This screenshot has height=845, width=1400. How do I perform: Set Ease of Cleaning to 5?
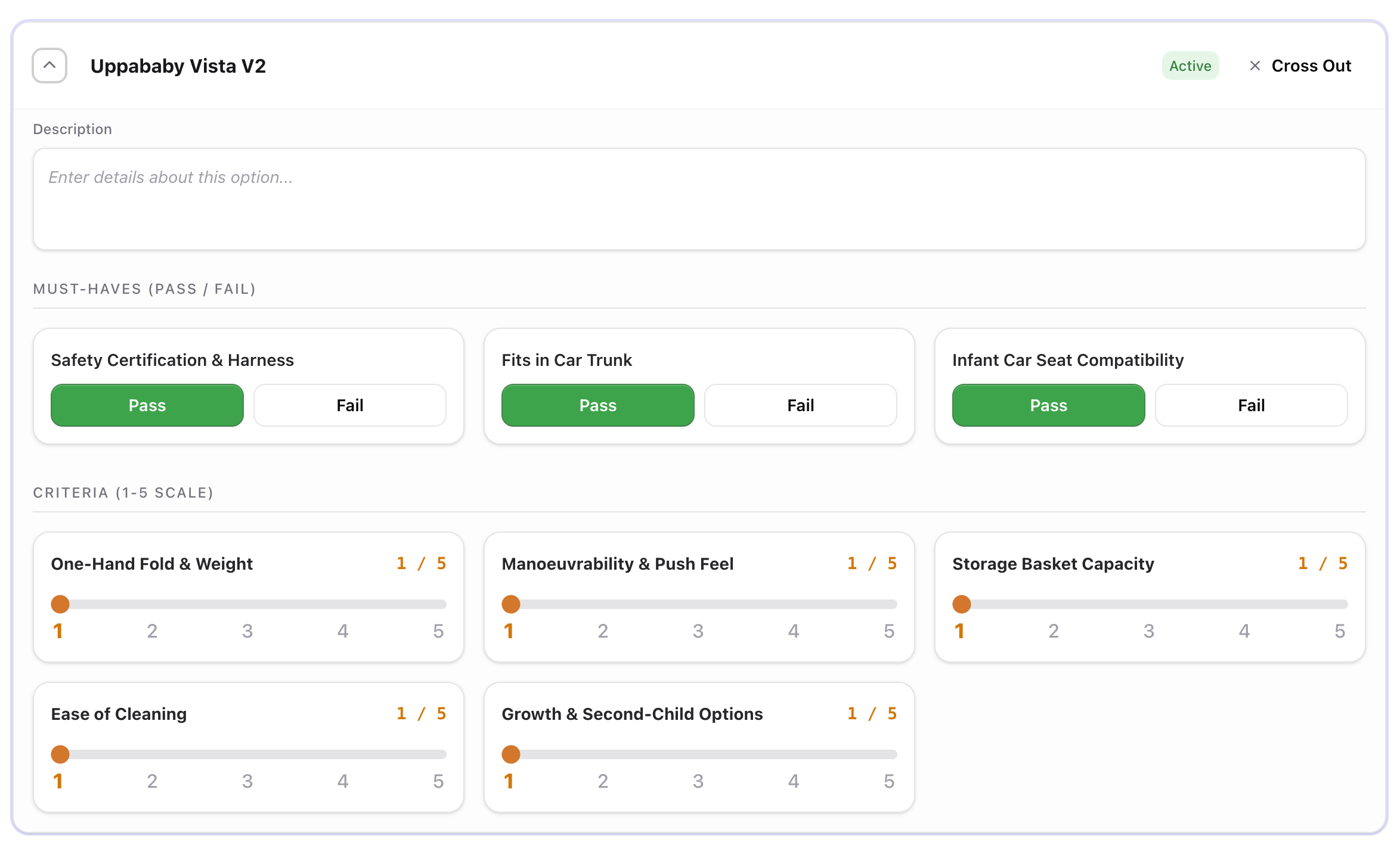pos(438,781)
